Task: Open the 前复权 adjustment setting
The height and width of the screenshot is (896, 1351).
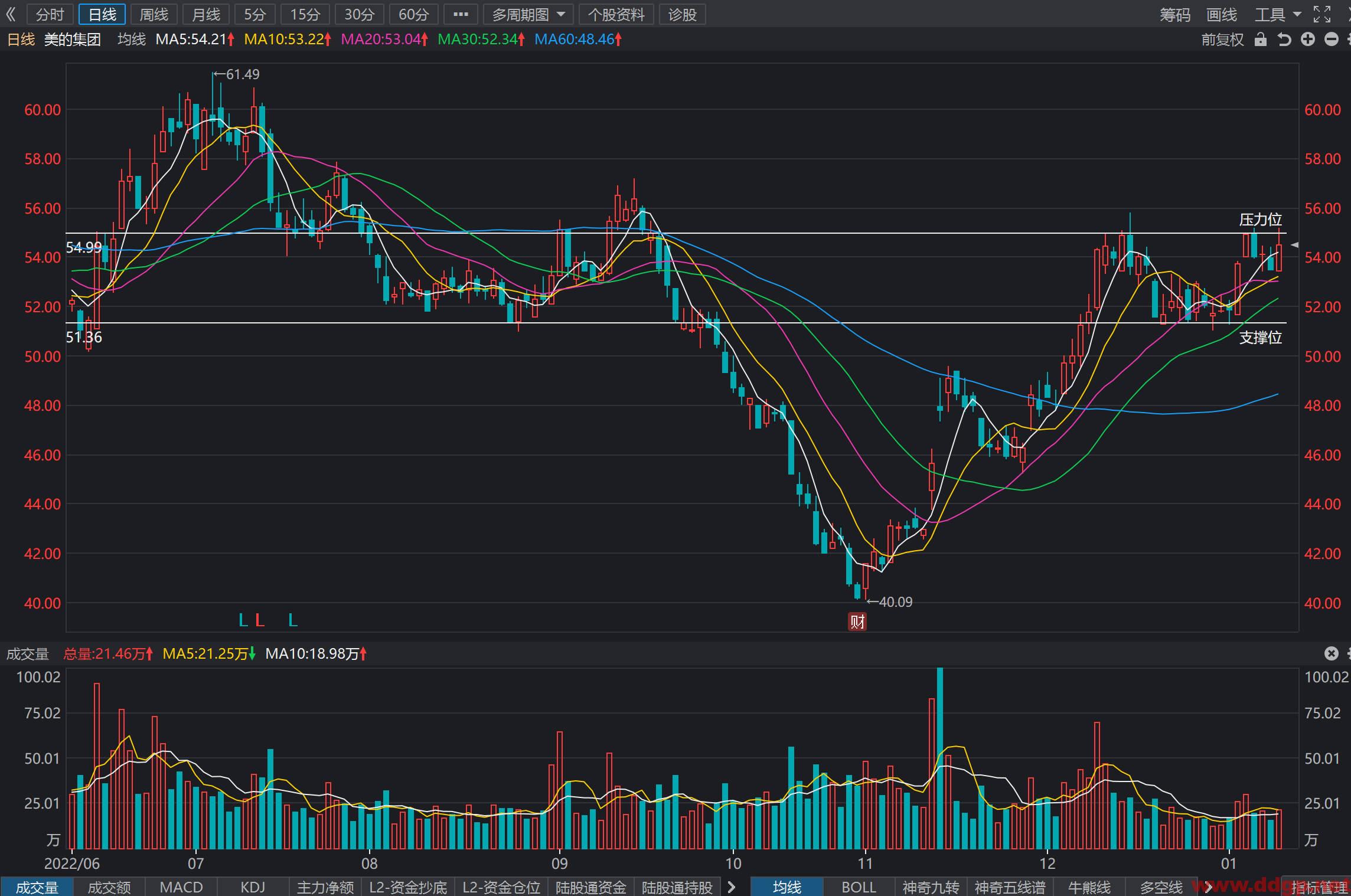Action: (x=1223, y=40)
